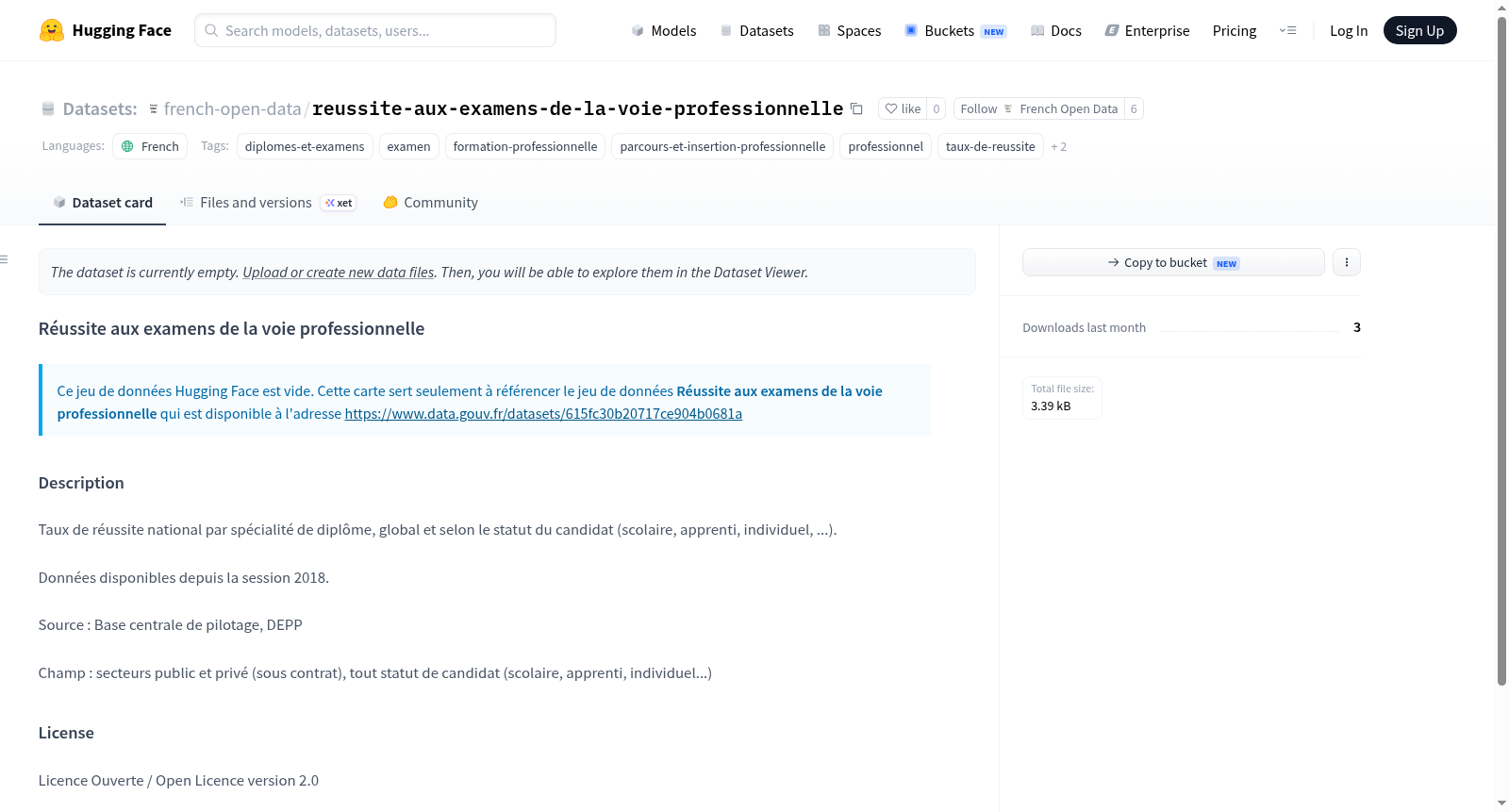Click the diplomes-et-examens tag
1509x812 pixels.
pos(305,146)
